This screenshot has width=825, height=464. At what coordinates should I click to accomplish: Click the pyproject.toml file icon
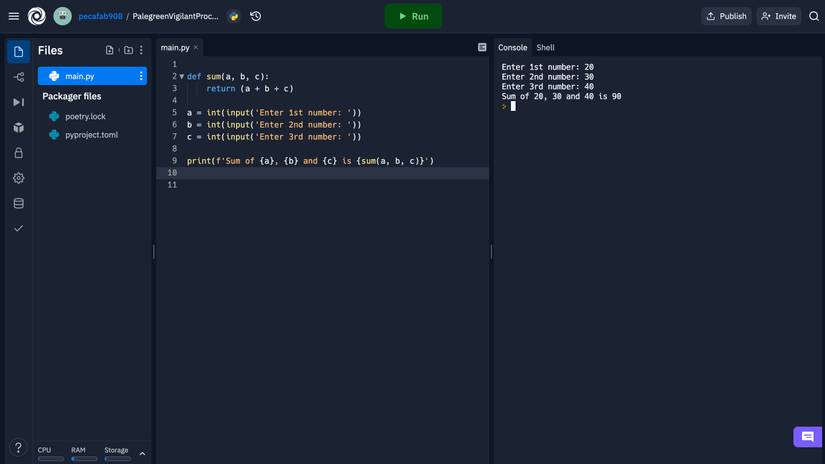click(x=54, y=135)
